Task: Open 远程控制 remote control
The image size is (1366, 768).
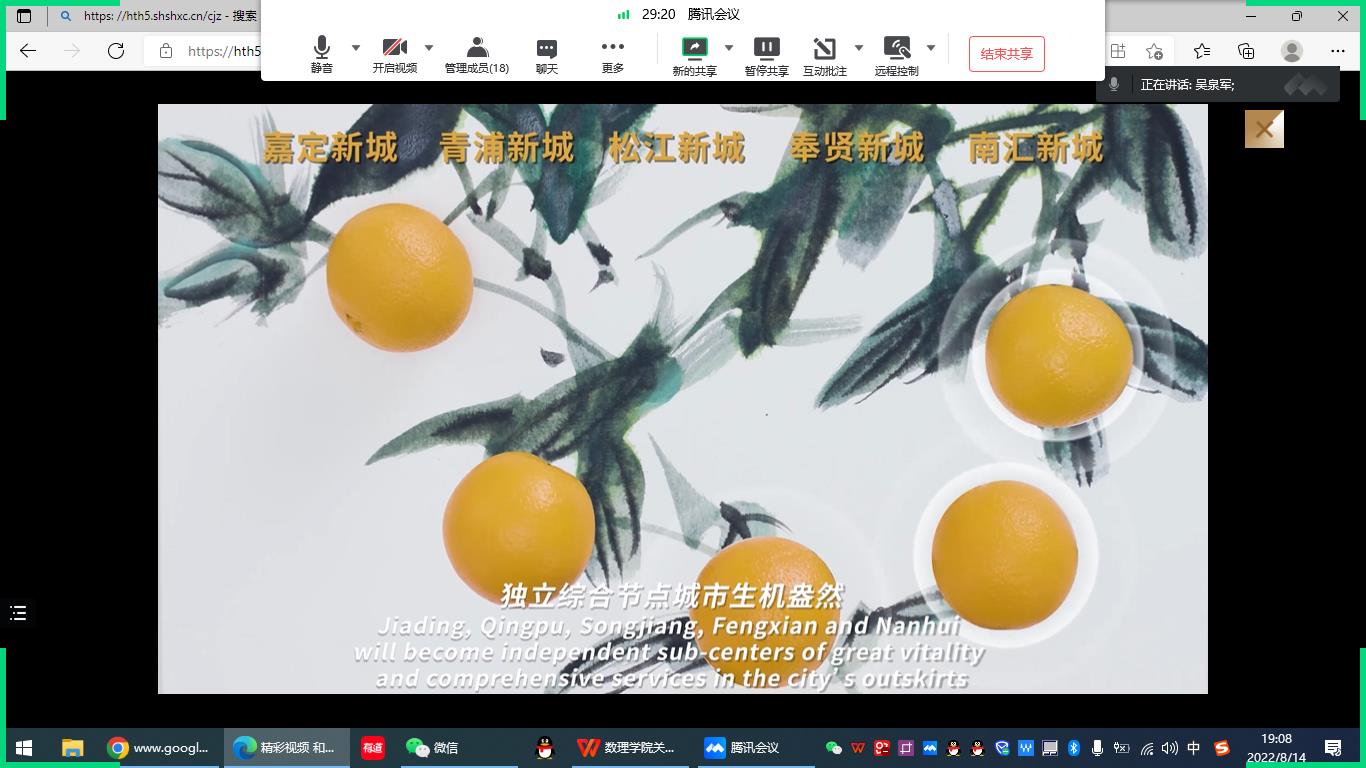Action: [896, 55]
